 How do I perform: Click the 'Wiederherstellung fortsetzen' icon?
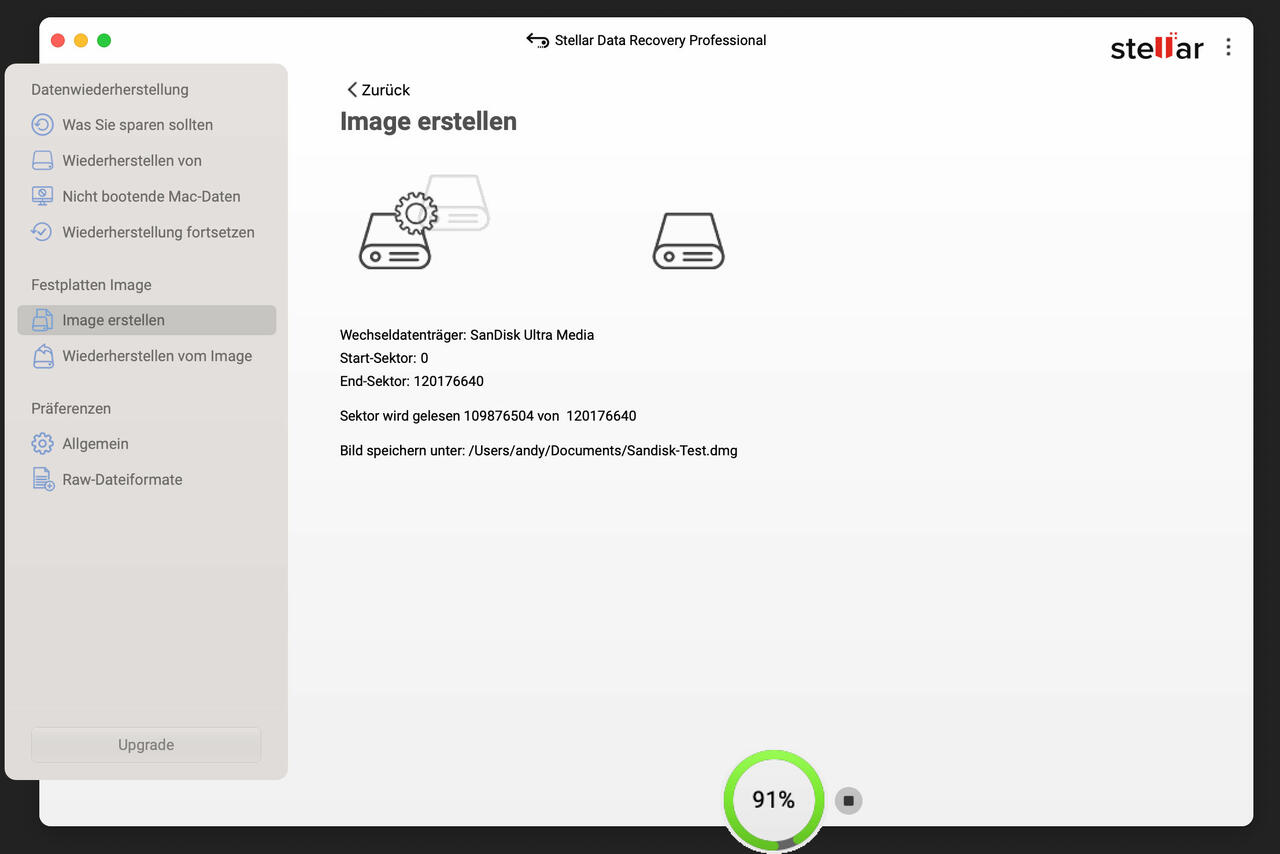point(42,232)
